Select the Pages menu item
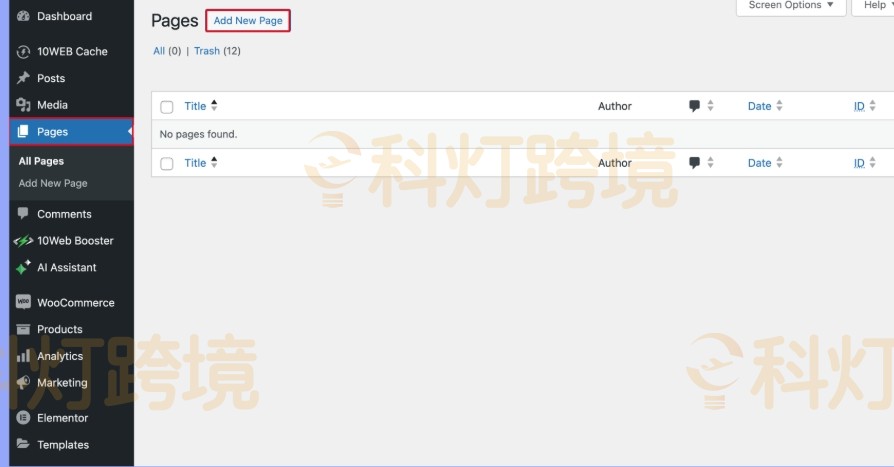Viewport: 894px width, 467px height. [x=71, y=132]
